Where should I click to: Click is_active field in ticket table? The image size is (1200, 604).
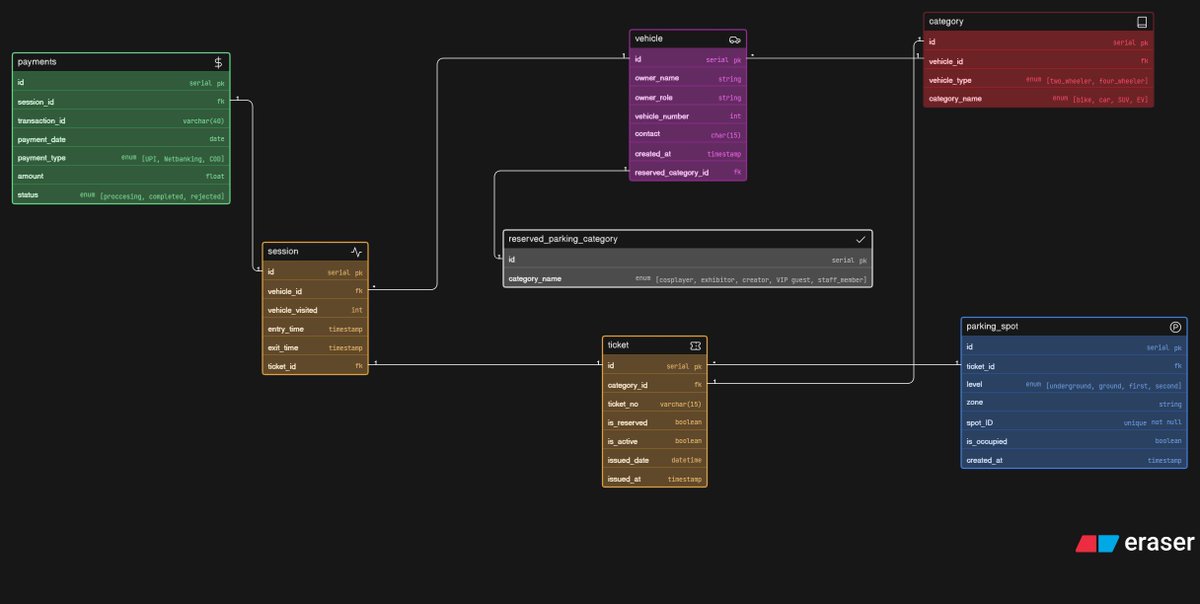pos(655,441)
